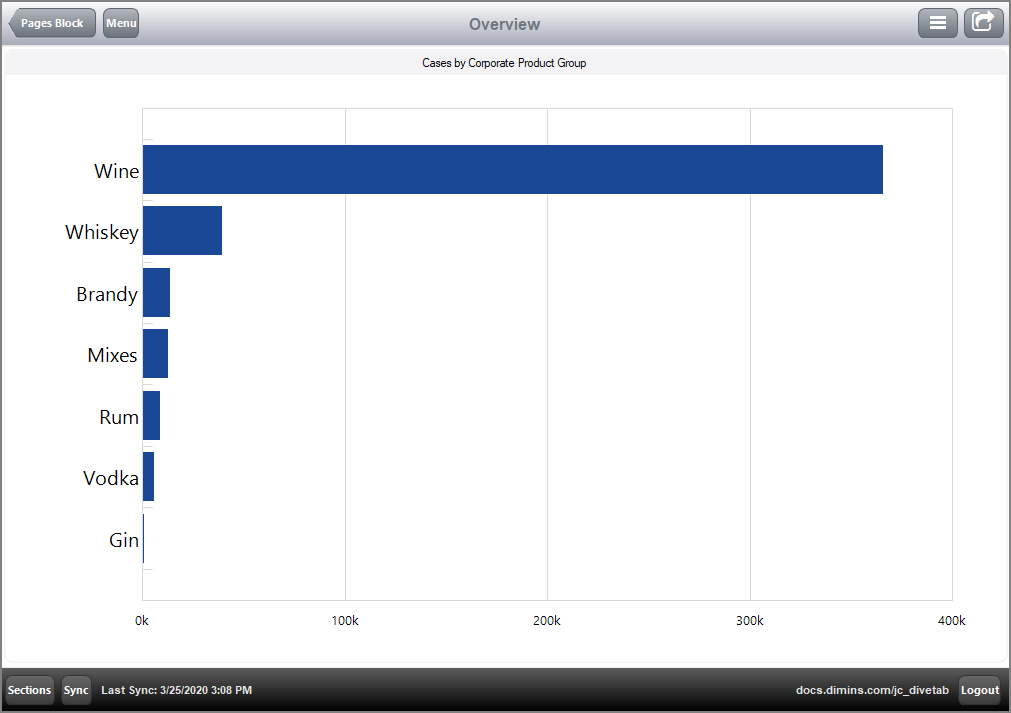The width and height of the screenshot is (1011, 713).
Task: Select the Brandy bar
Action: 156,292
